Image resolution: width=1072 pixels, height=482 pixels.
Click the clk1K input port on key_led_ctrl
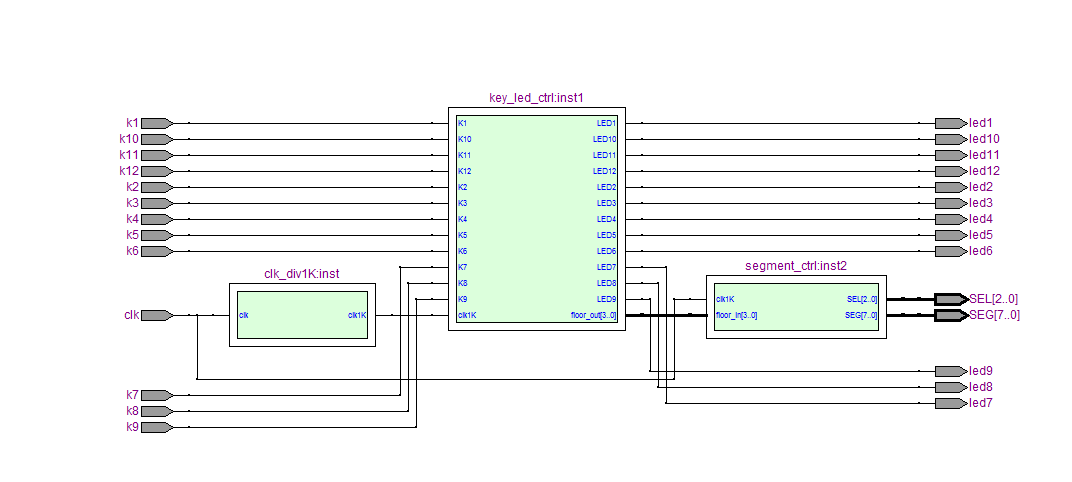pos(467,315)
